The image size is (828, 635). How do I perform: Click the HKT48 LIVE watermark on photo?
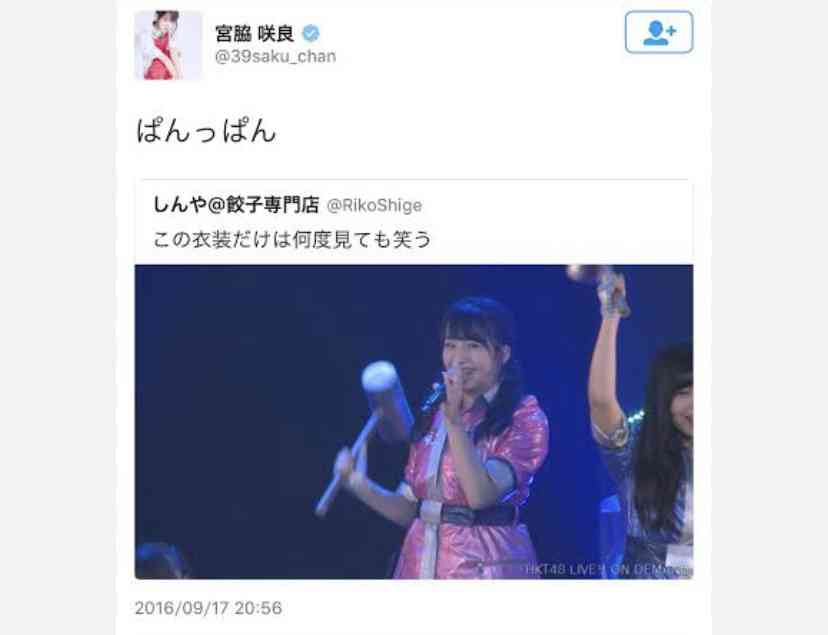pyautogui.click(x=608, y=570)
